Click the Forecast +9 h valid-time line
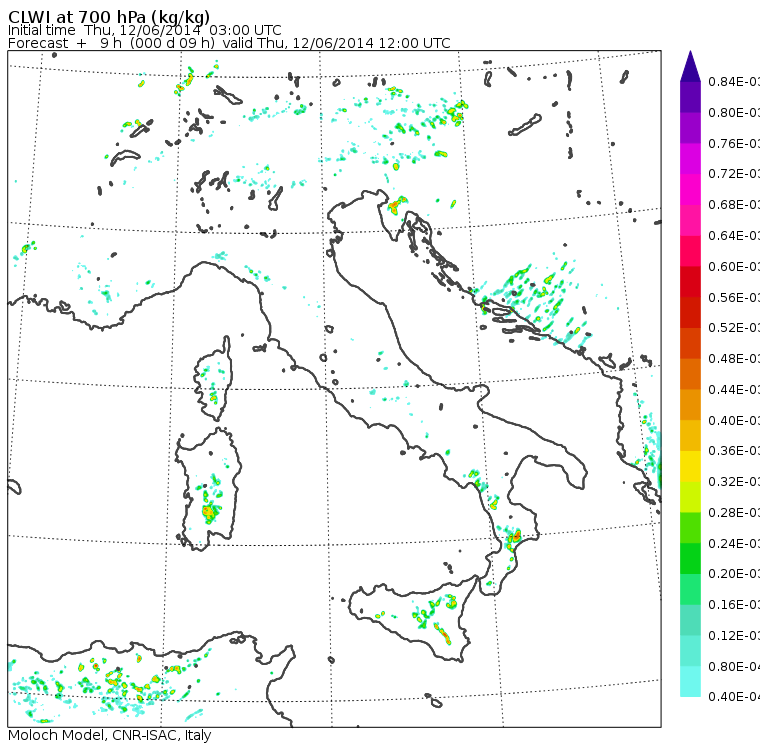 229,43
